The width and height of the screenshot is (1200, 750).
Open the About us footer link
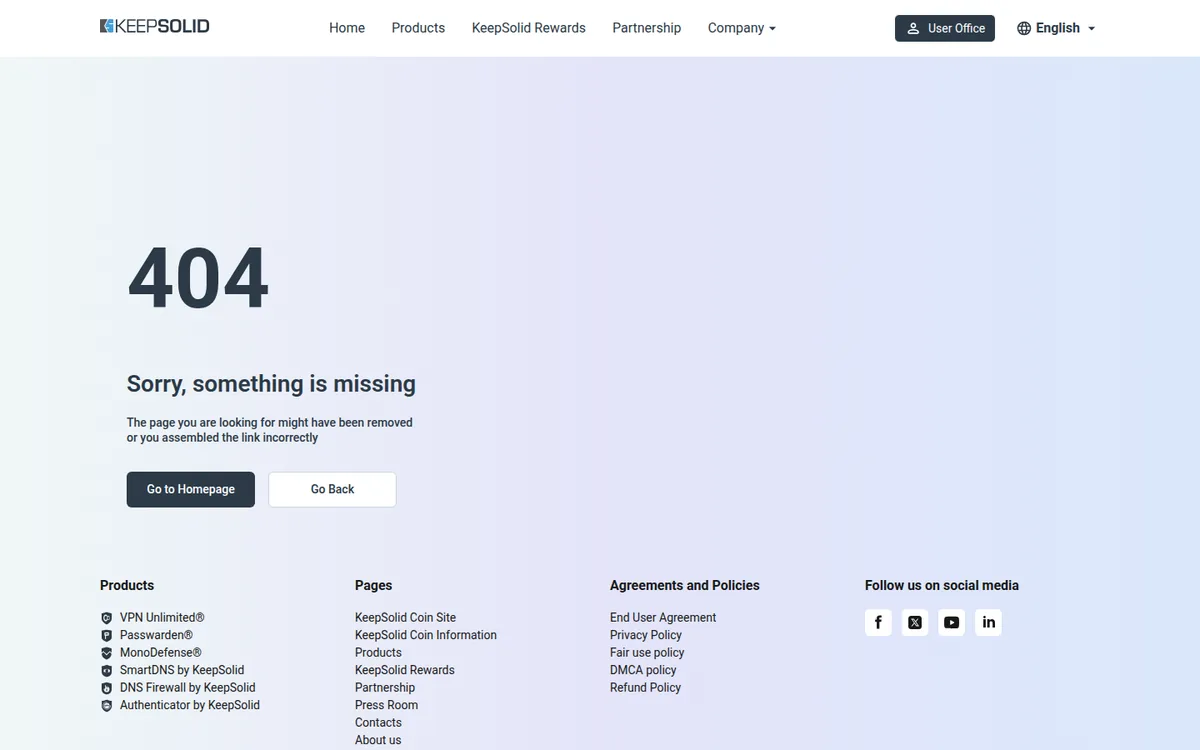click(378, 740)
